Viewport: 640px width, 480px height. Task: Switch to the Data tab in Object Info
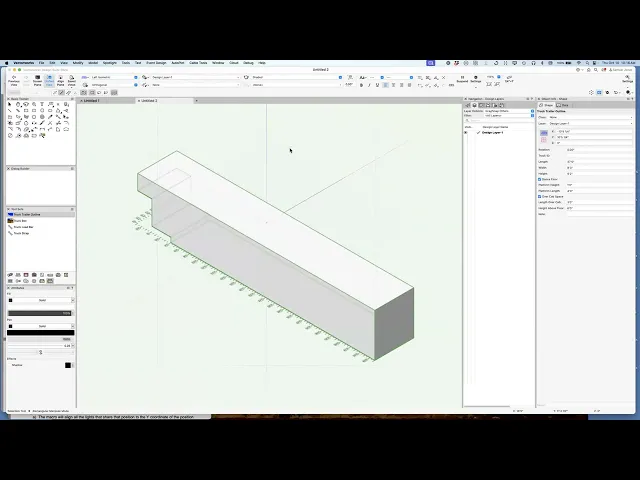tap(562, 105)
